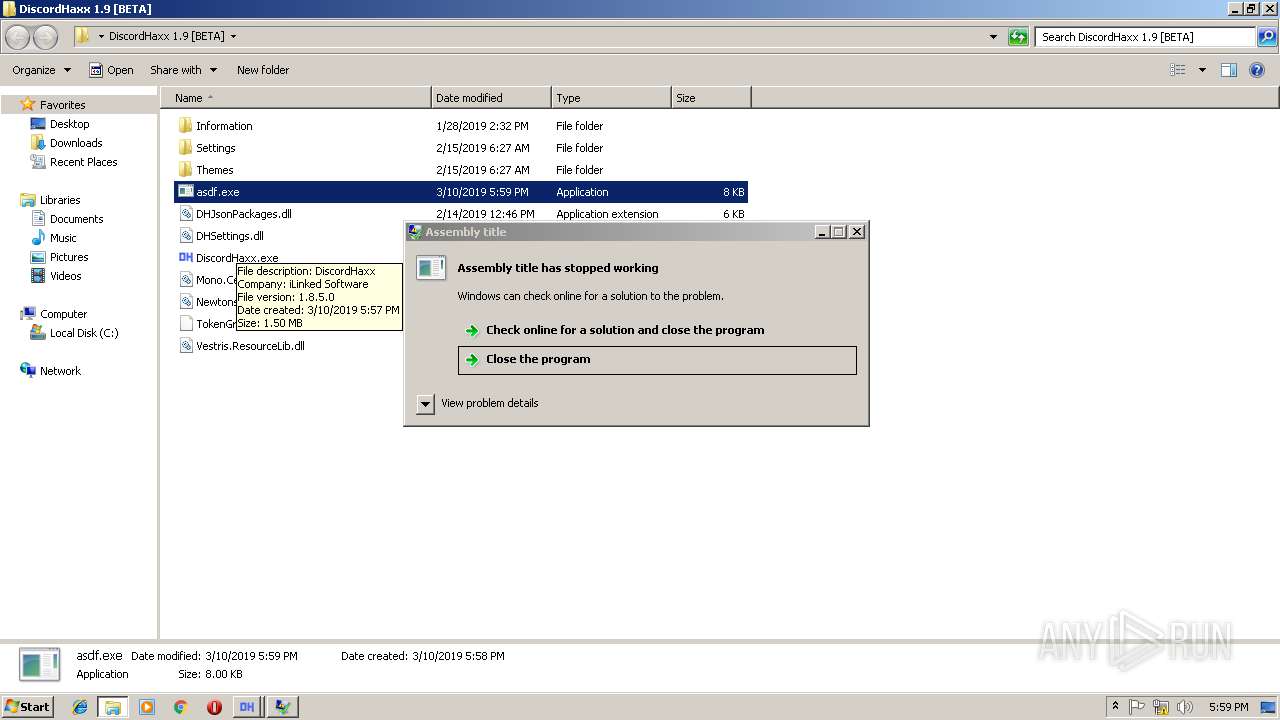Open Desktop in the navigation pane
Image resolution: width=1280 pixels, height=720 pixels.
coord(69,124)
